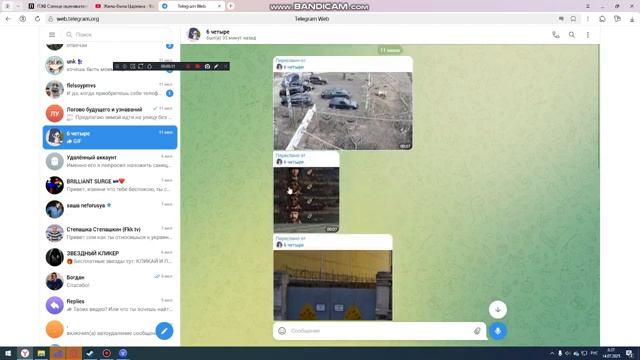Image resolution: width=640 pixels, height=360 pixels.
Task: Play the forwarded dark portrait video
Action: [306, 200]
